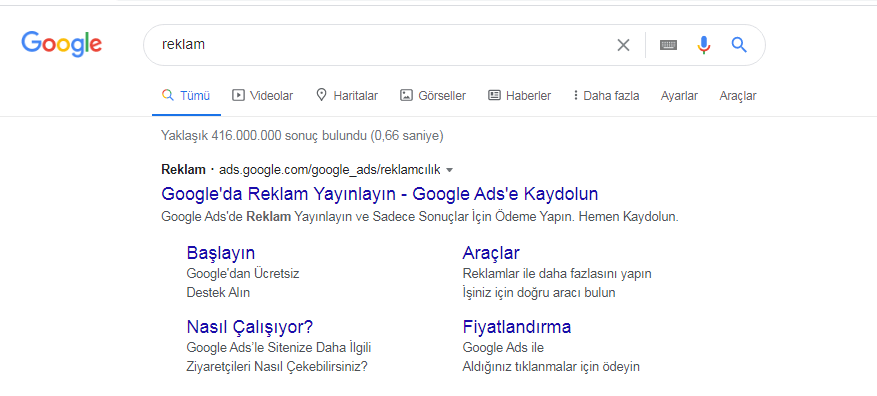
Task: Open the Fiyatlandırma sitelink
Action: point(517,327)
